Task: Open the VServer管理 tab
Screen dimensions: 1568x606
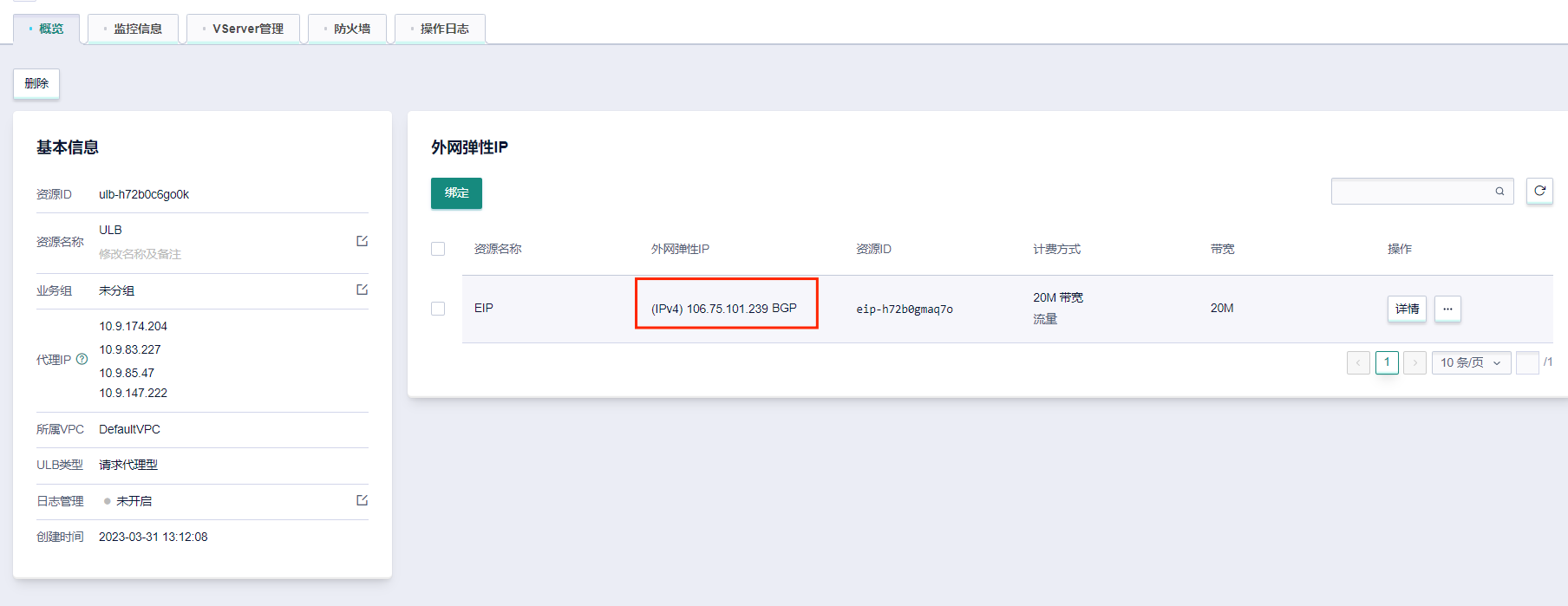Action: tap(244, 29)
